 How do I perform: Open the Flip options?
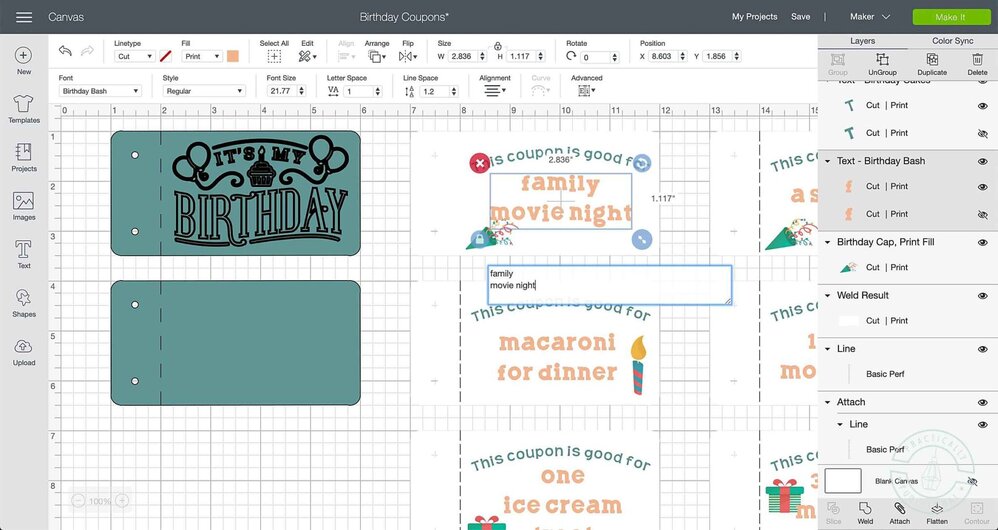point(407,57)
